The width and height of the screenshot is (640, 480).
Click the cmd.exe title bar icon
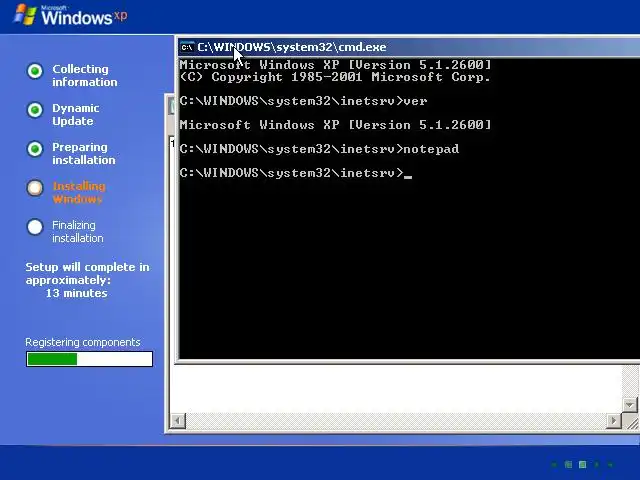click(x=187, y=47)
